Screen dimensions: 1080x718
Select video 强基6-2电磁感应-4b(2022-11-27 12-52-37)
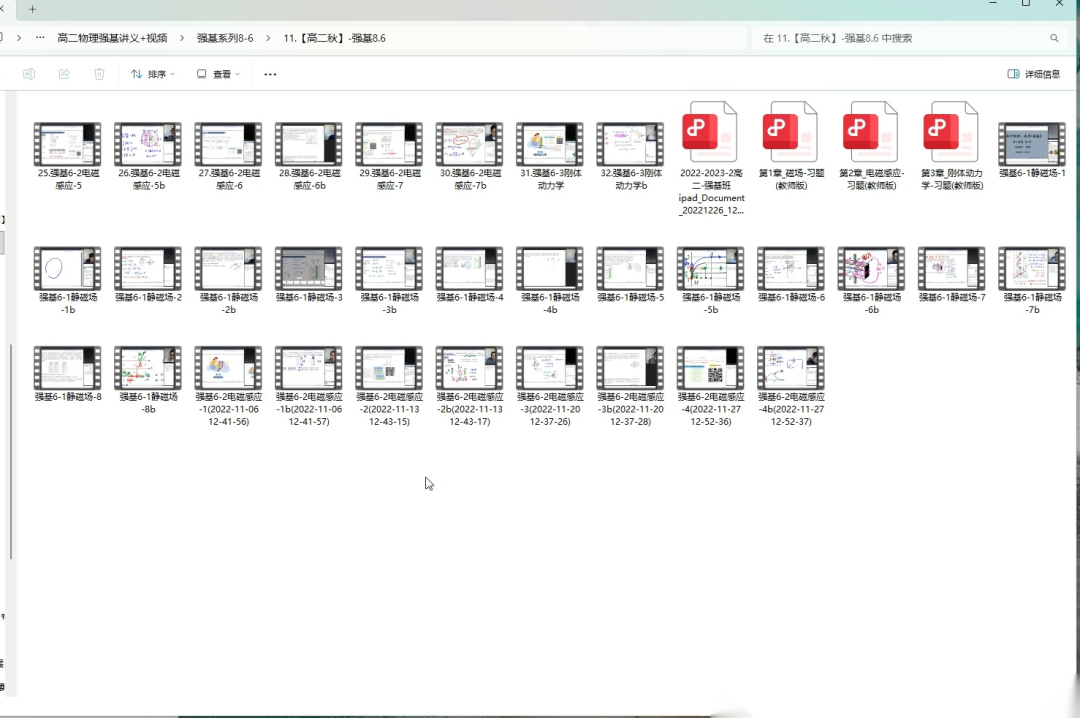point(790,368)
